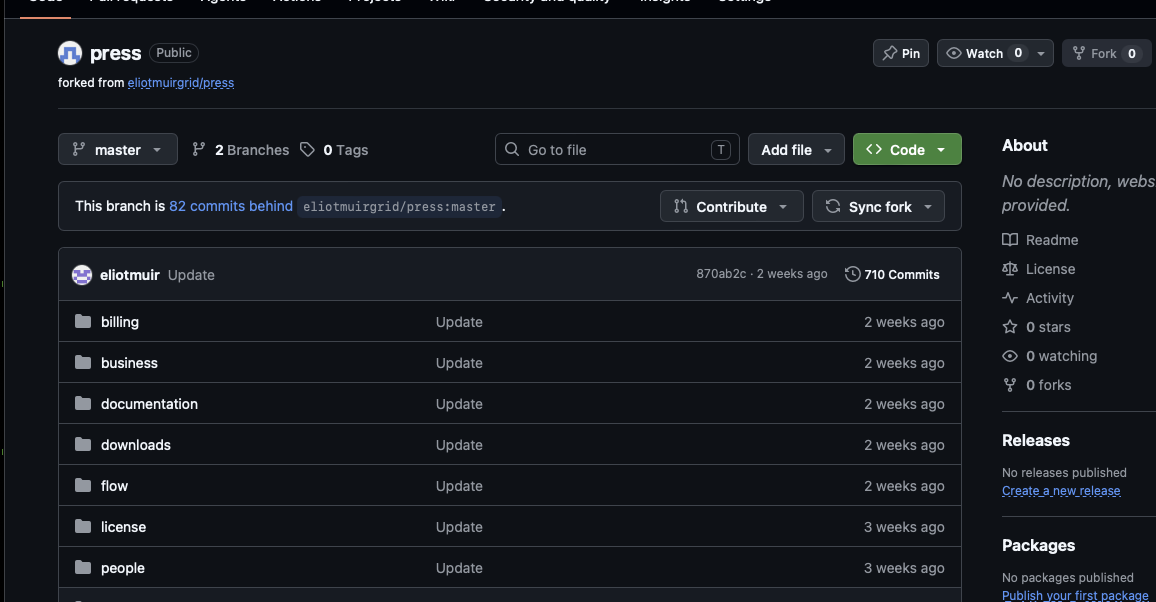Click the documentation folder icon
1156x602 pixels.
83,404
